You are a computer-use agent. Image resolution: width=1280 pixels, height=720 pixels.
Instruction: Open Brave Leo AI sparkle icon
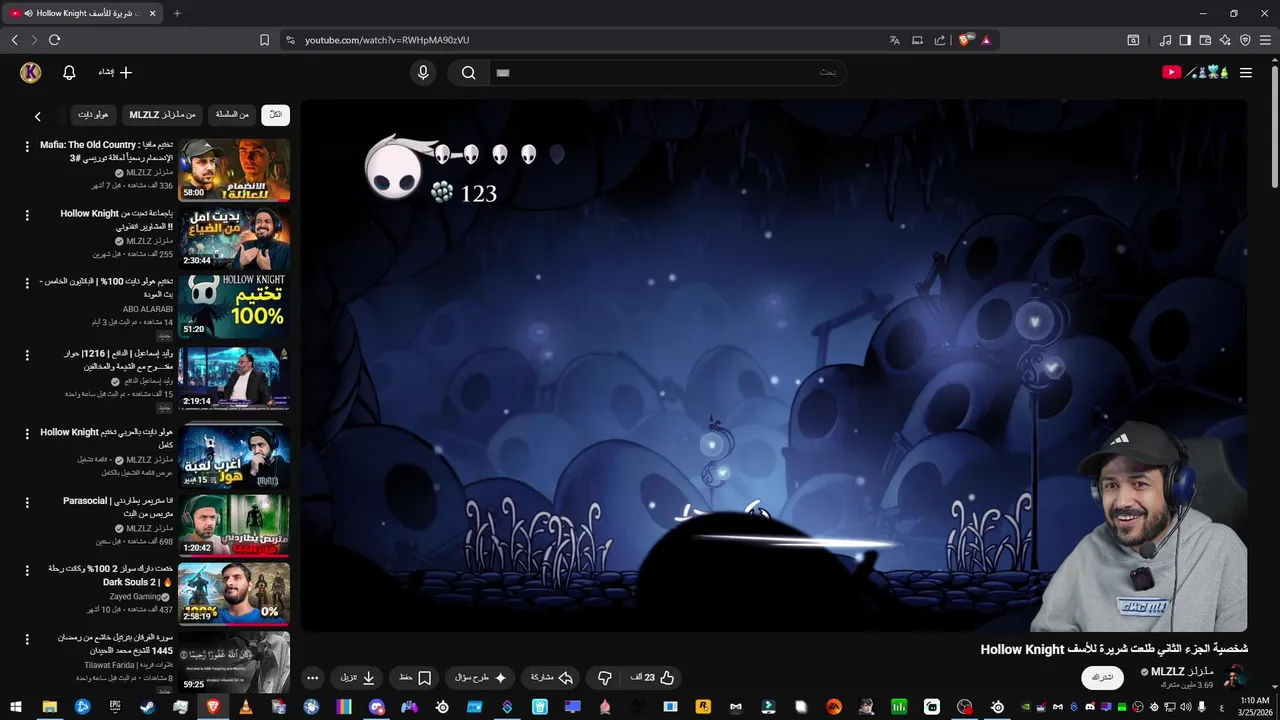1225,40
